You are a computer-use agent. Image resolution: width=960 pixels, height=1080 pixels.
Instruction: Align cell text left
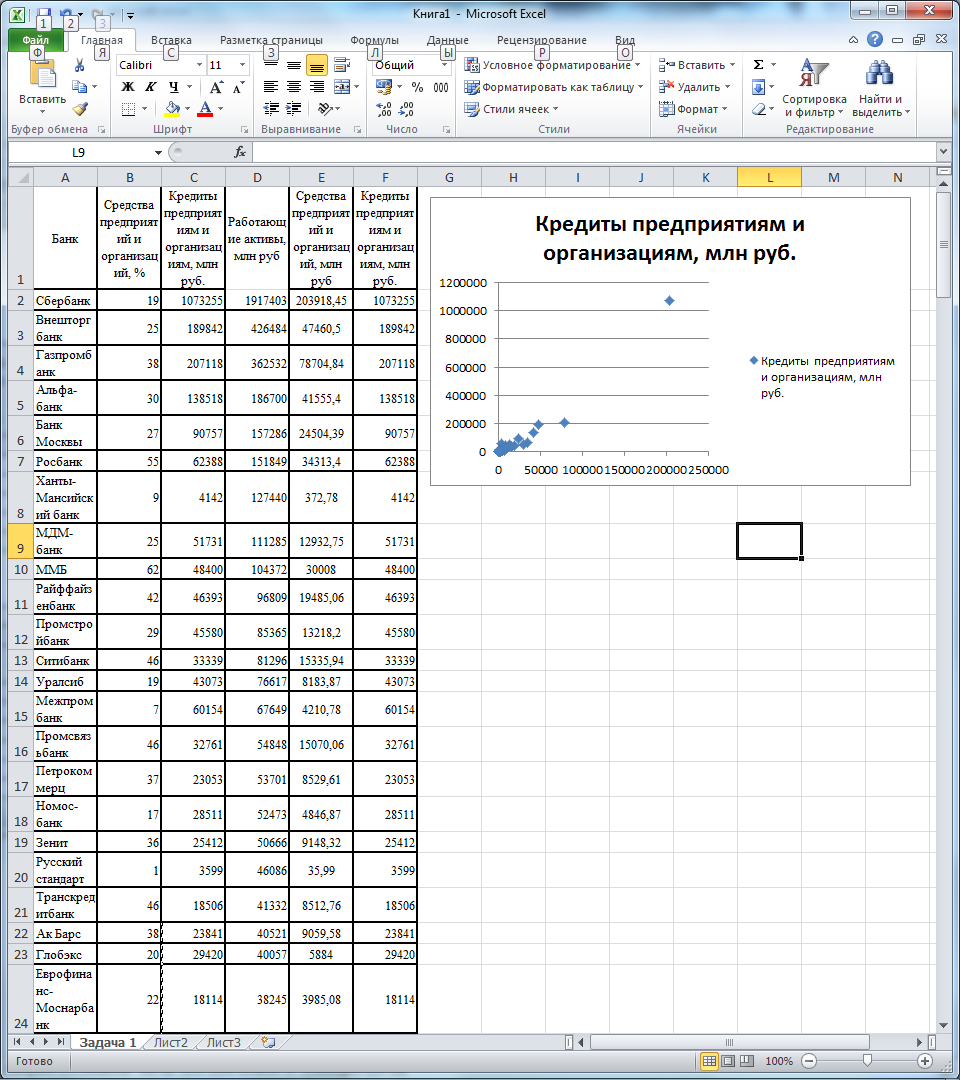[271, 87]
